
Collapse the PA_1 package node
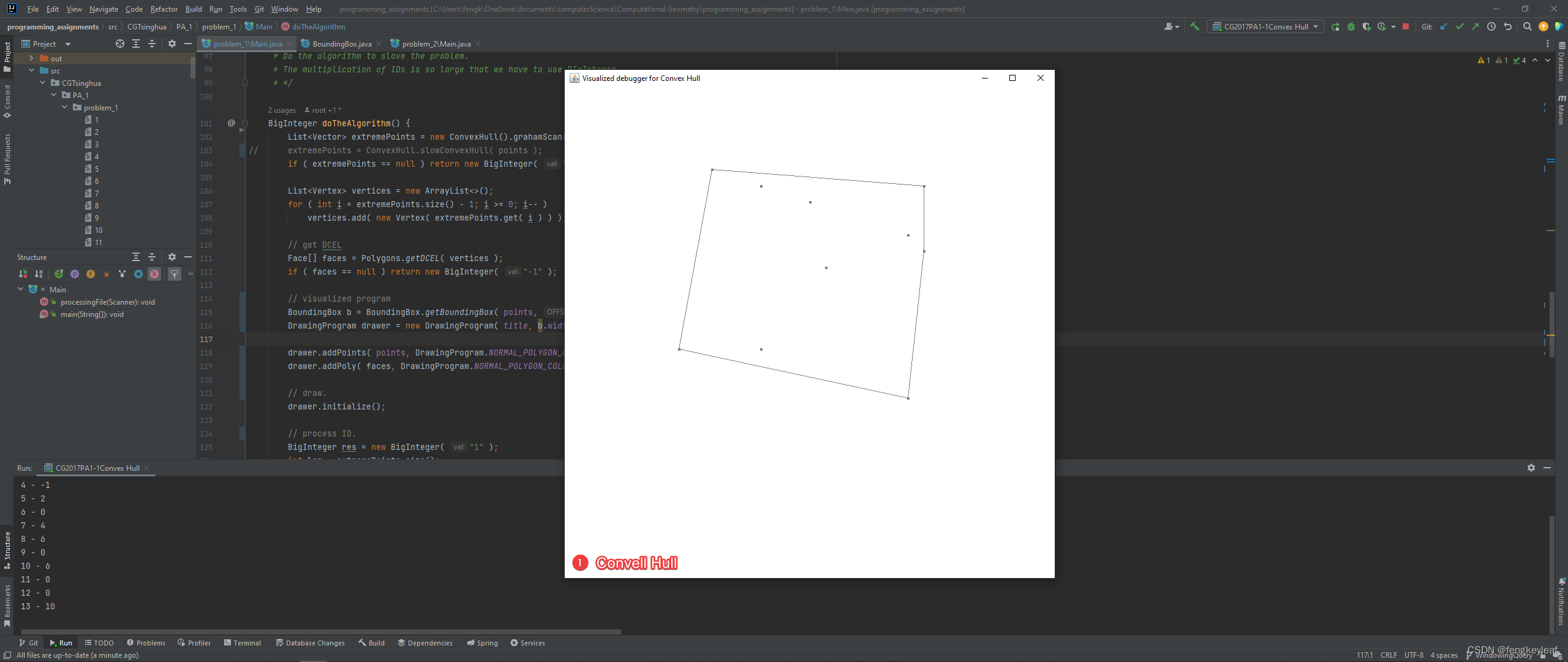[54, 95]
